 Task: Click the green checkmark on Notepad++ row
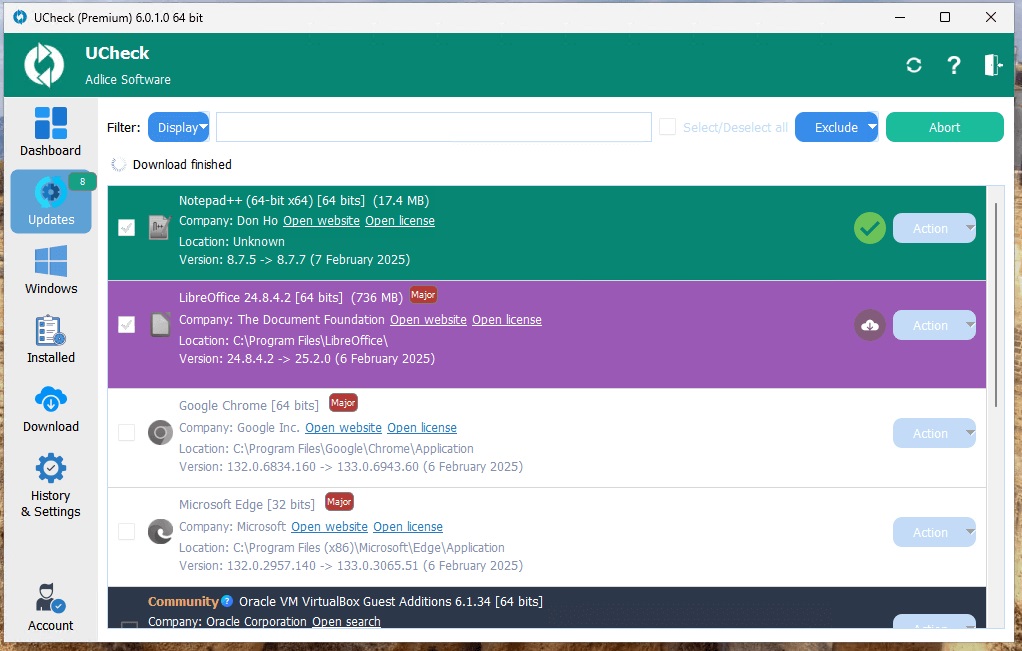[869, 228]
